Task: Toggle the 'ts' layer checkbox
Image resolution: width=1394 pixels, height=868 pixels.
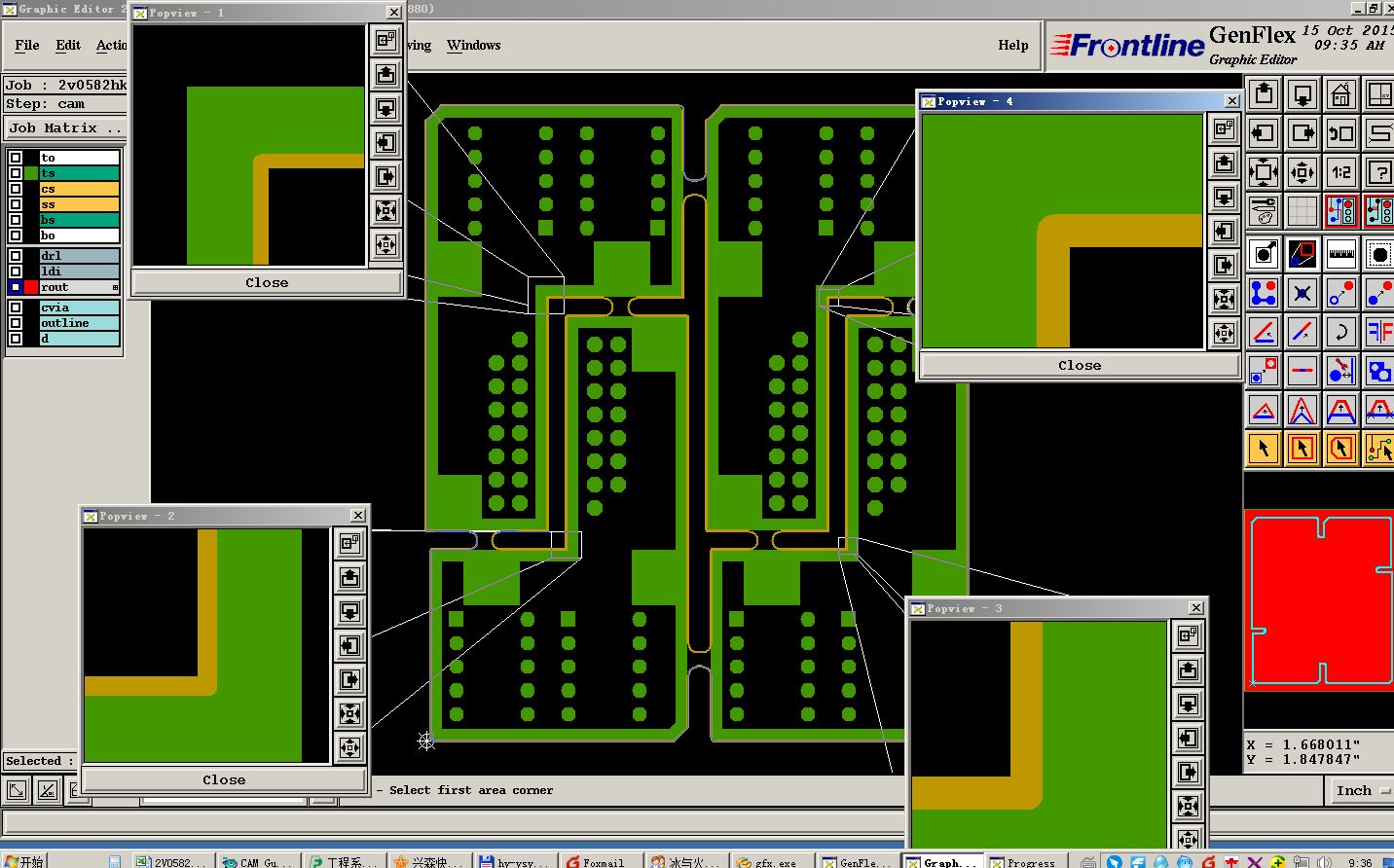Action: click(x=16, y=172)
